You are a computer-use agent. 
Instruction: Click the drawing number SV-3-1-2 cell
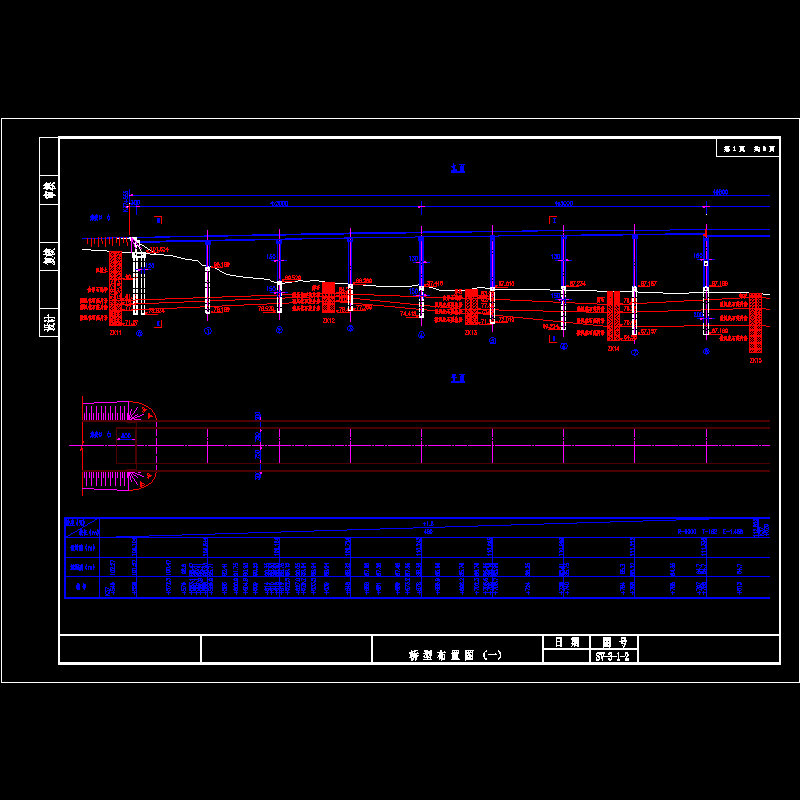tap(612, 657)
